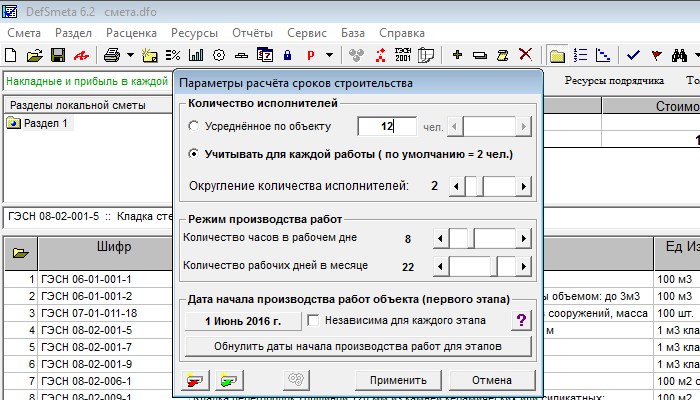This screenshot has width=700, height=400.
Task: Open file using the open-folder toolbar icon
Action: [34, 54]
